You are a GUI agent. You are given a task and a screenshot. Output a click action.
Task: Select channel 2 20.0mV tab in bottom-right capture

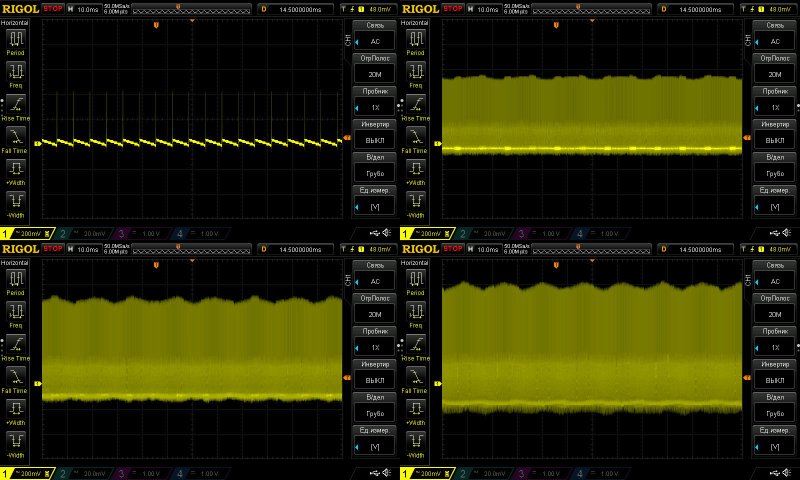point(483,473)
